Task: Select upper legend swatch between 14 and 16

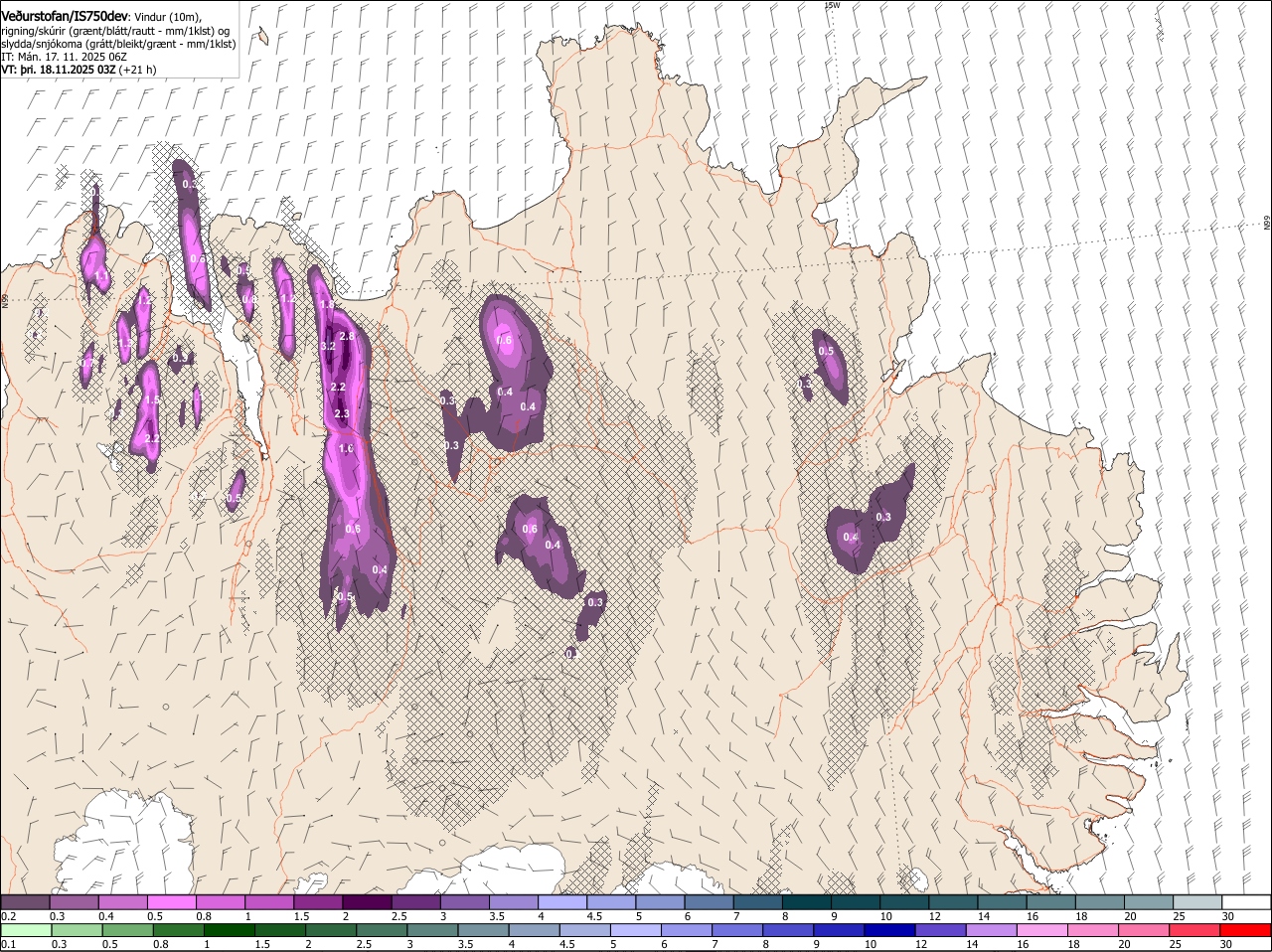Action: (x=1002, y=901)
